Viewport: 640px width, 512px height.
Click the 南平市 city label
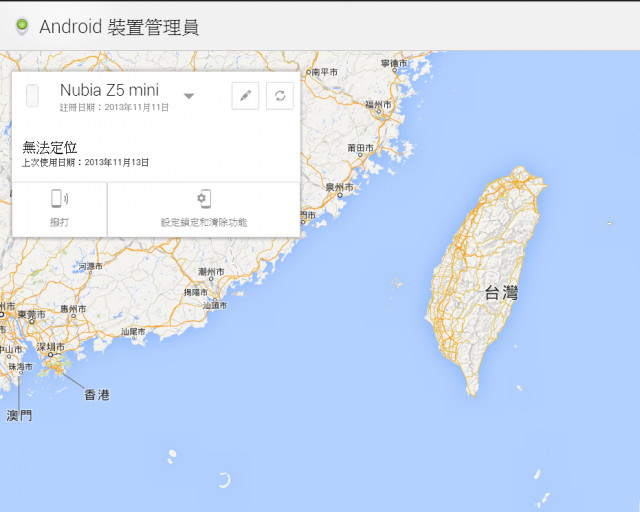coord(324,72)
